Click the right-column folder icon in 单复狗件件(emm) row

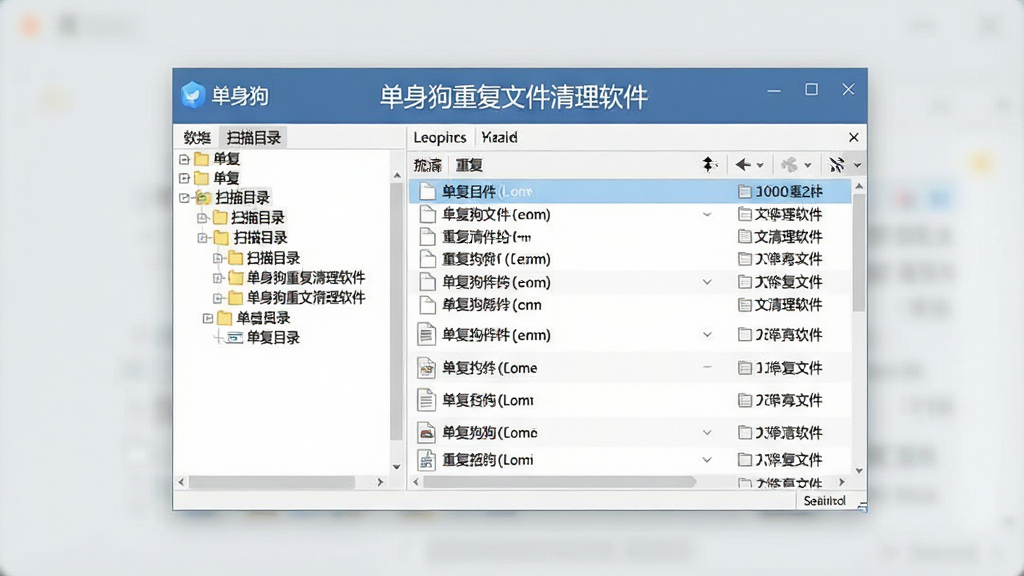[744, 334]
